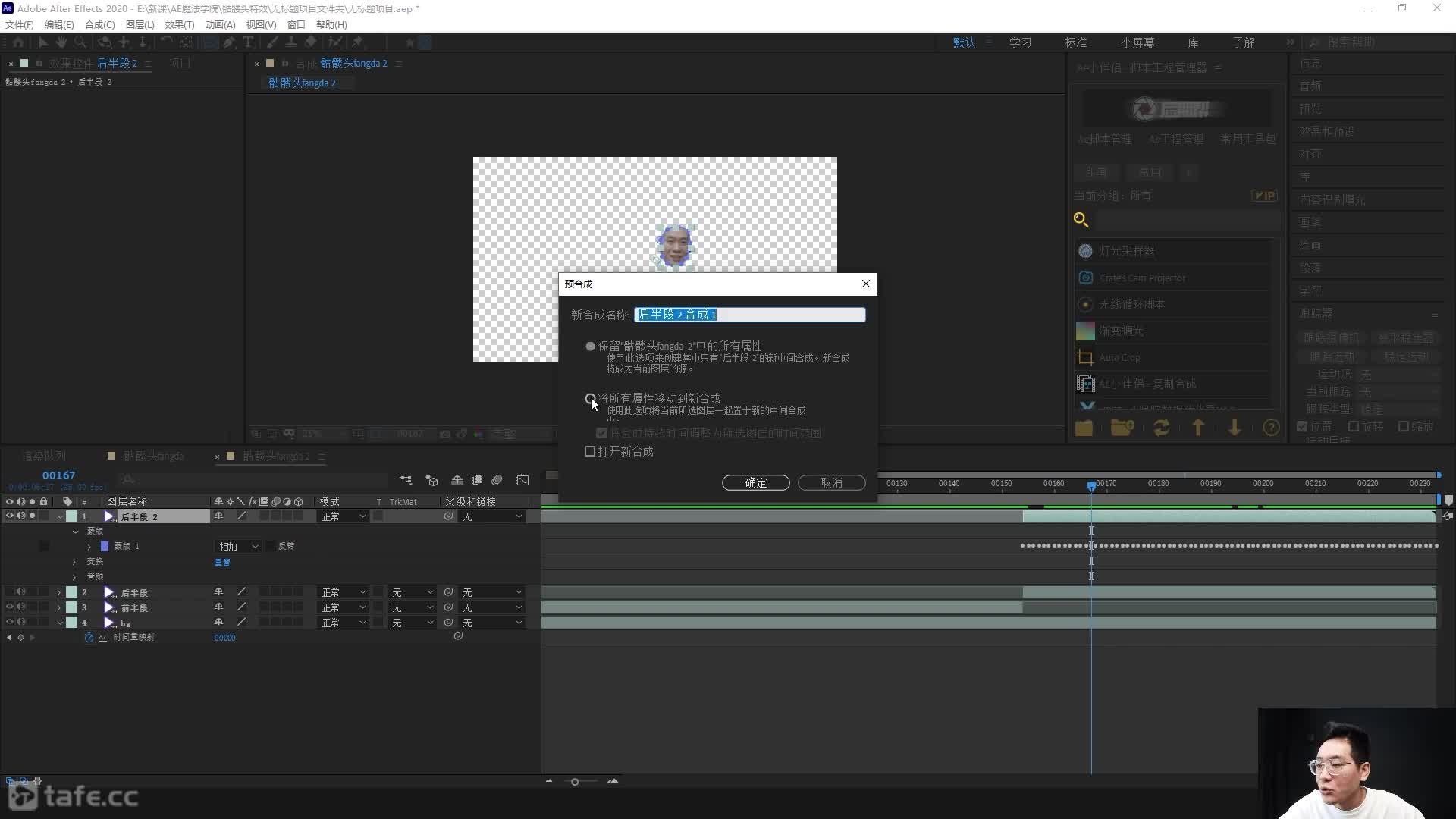Image resolution: width=1456 pixels, height=819 pixels.
Task: Toggle the tracker 旋转 checkbox
Action: (x=1354, y=426)
